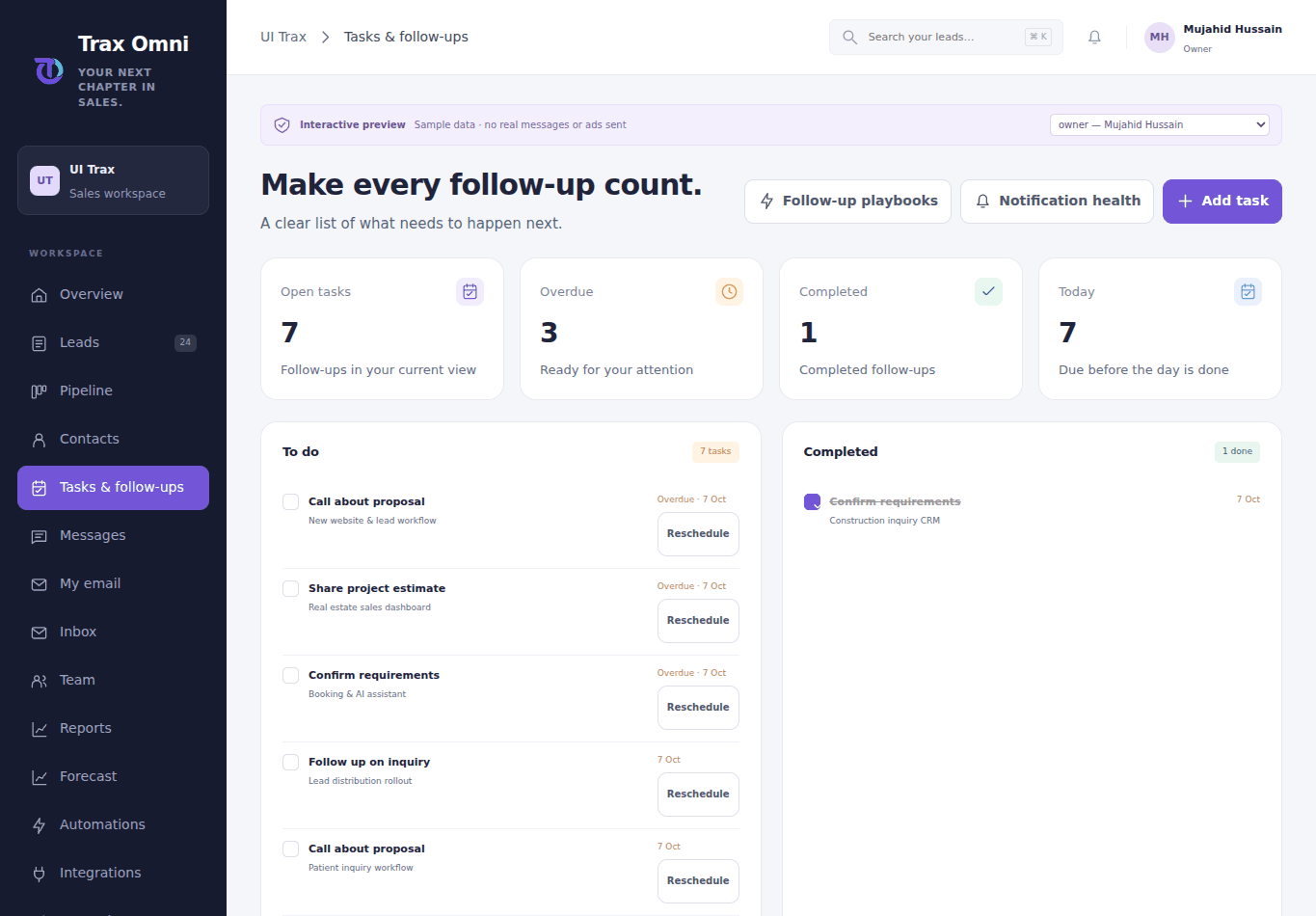Check the Confirm requirements to-do task
Image resolution: width=1316 pixels, height=916 pixels.
tap(290, 675)
